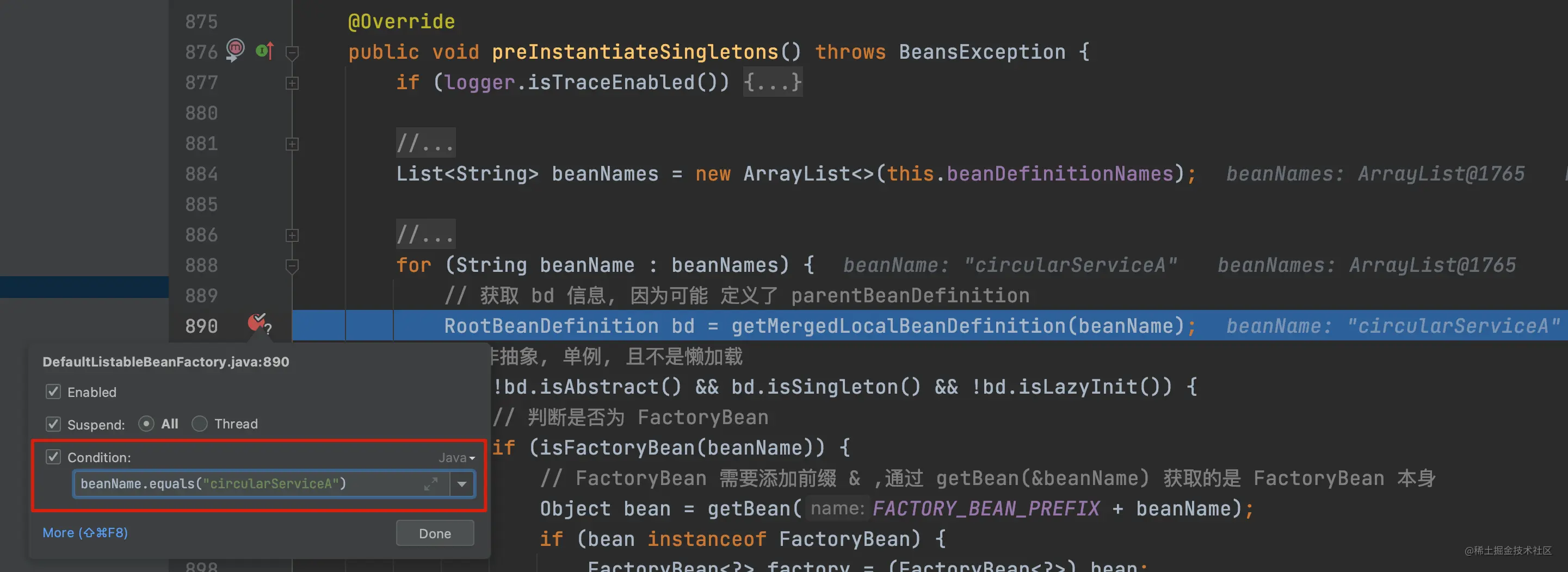Open the More breakpoint settings link
Viewport: 1568px width, 572px height.
click(x=85, y=532)
